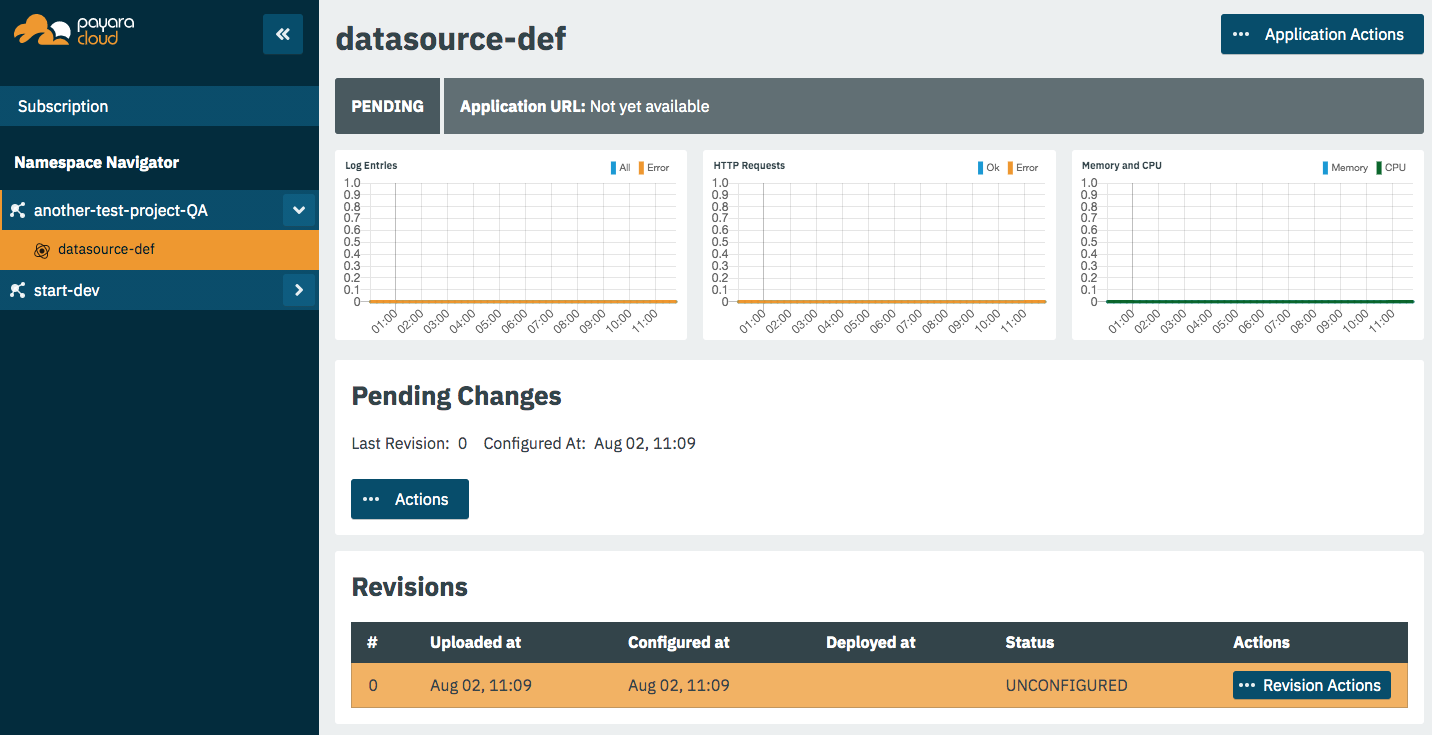Click the datasource-def application icon in sidebar
1432x735 pixels.
pos(42,250)
